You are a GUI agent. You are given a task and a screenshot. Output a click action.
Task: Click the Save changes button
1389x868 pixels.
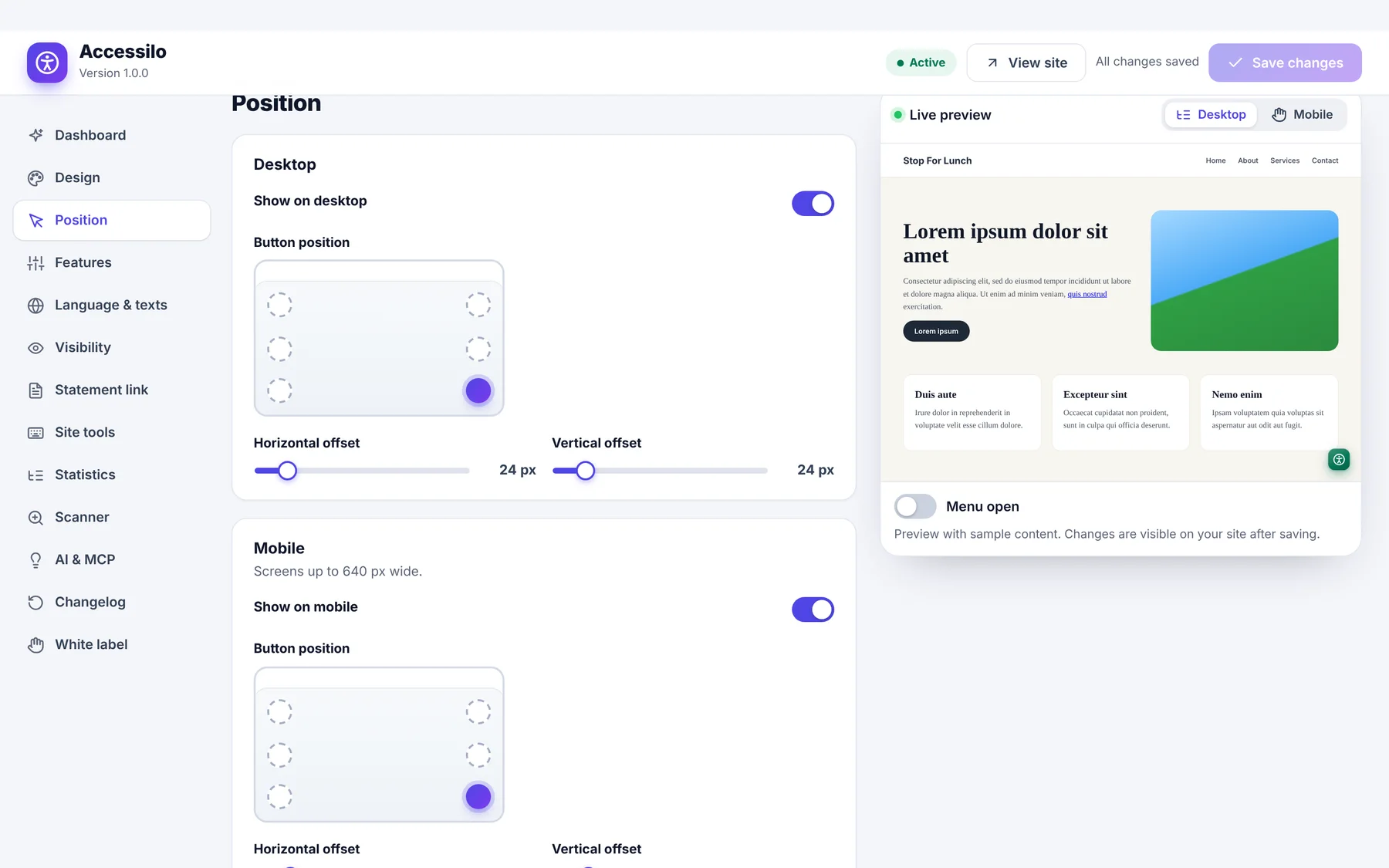[x=1285, y=62]
